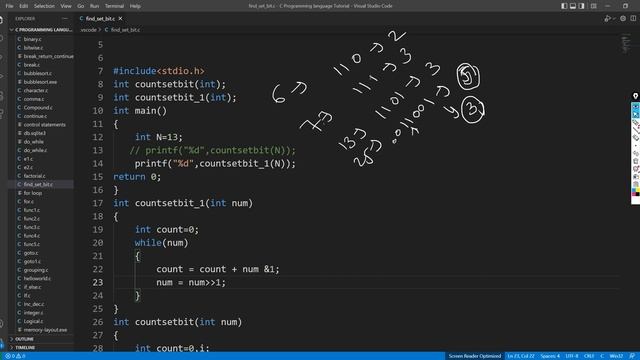
Task: Open the Customize Layout icon
Action: coord(593,6)
